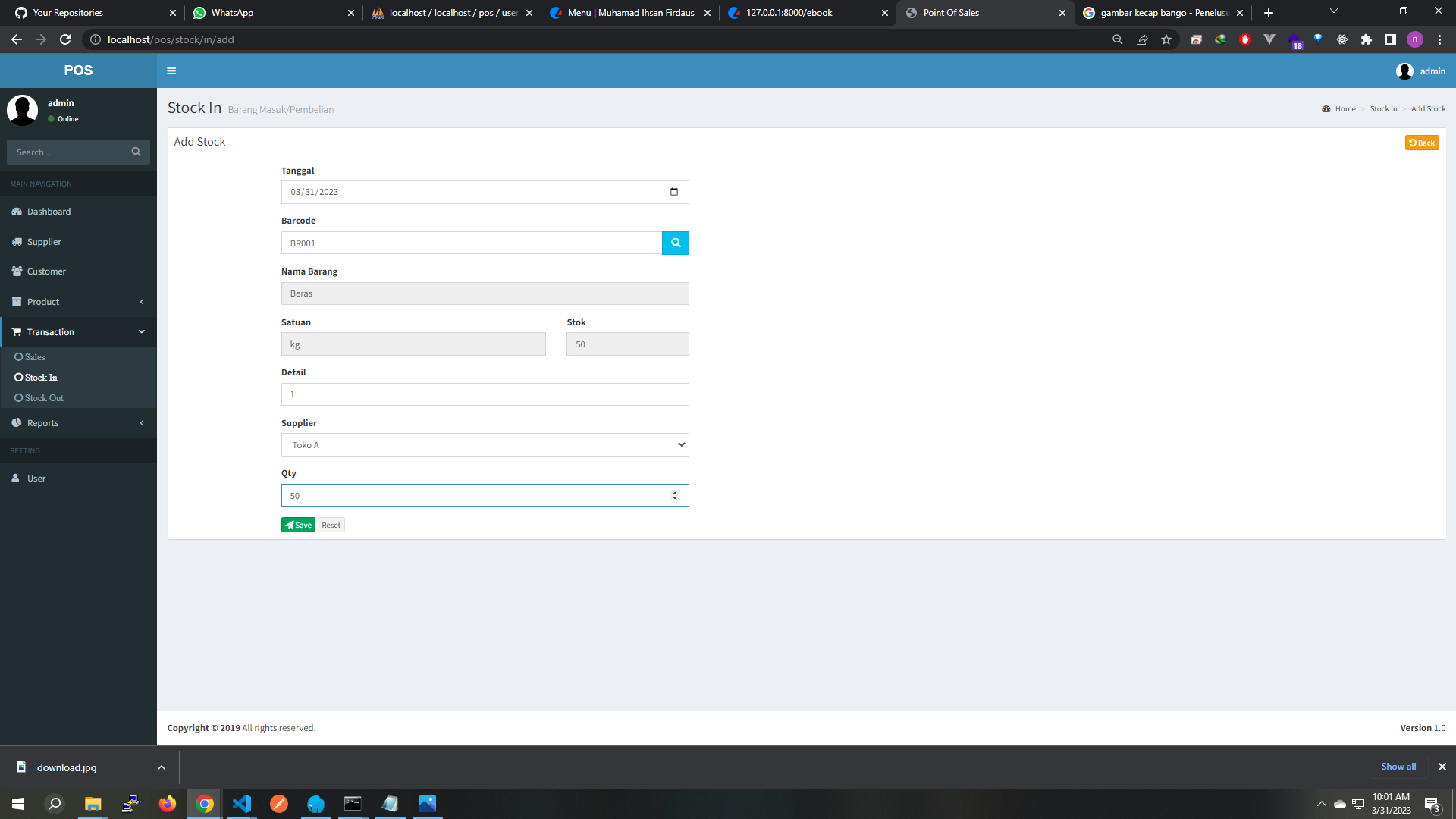Open a new browser tab
The width and height of the screenshot is (1456, 819).
click(x=1269, y=13)
